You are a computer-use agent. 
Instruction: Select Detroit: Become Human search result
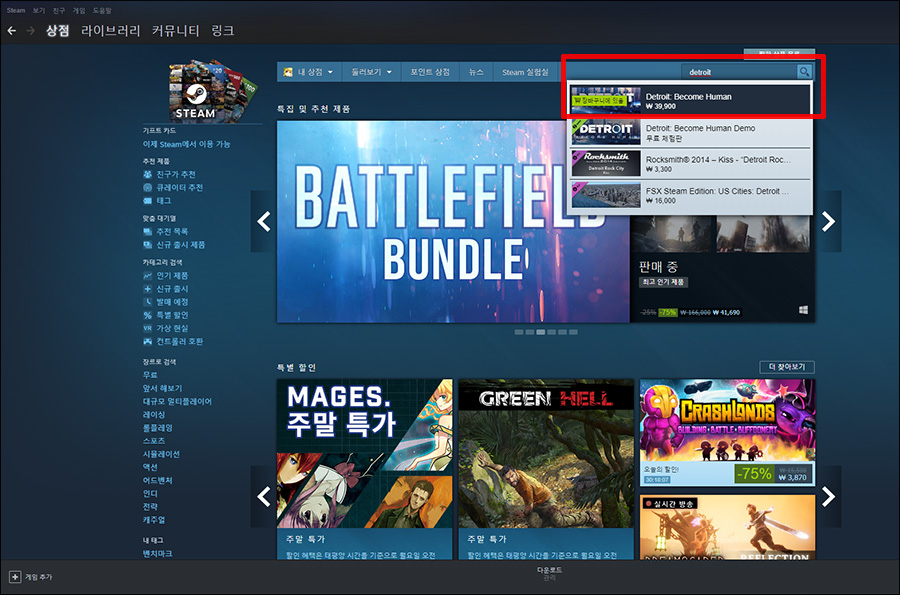tap(691, 100)
